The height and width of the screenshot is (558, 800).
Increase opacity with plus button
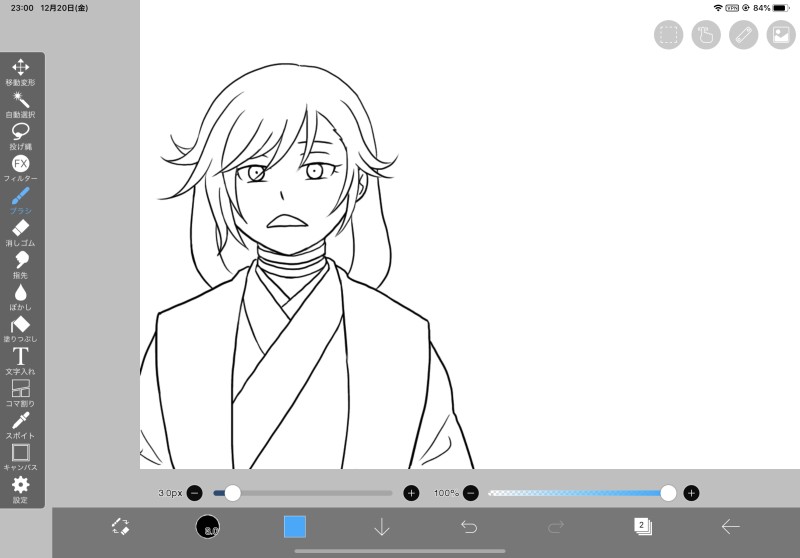691,493
